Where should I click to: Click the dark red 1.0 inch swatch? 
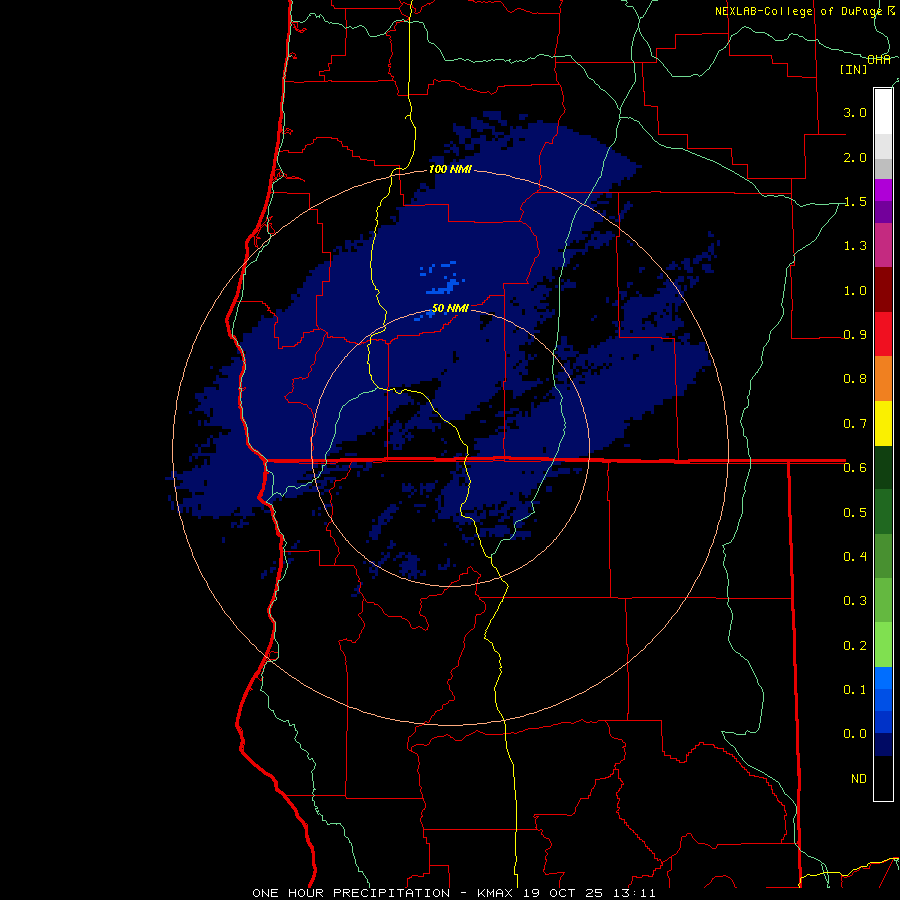(x=883, y=290)
